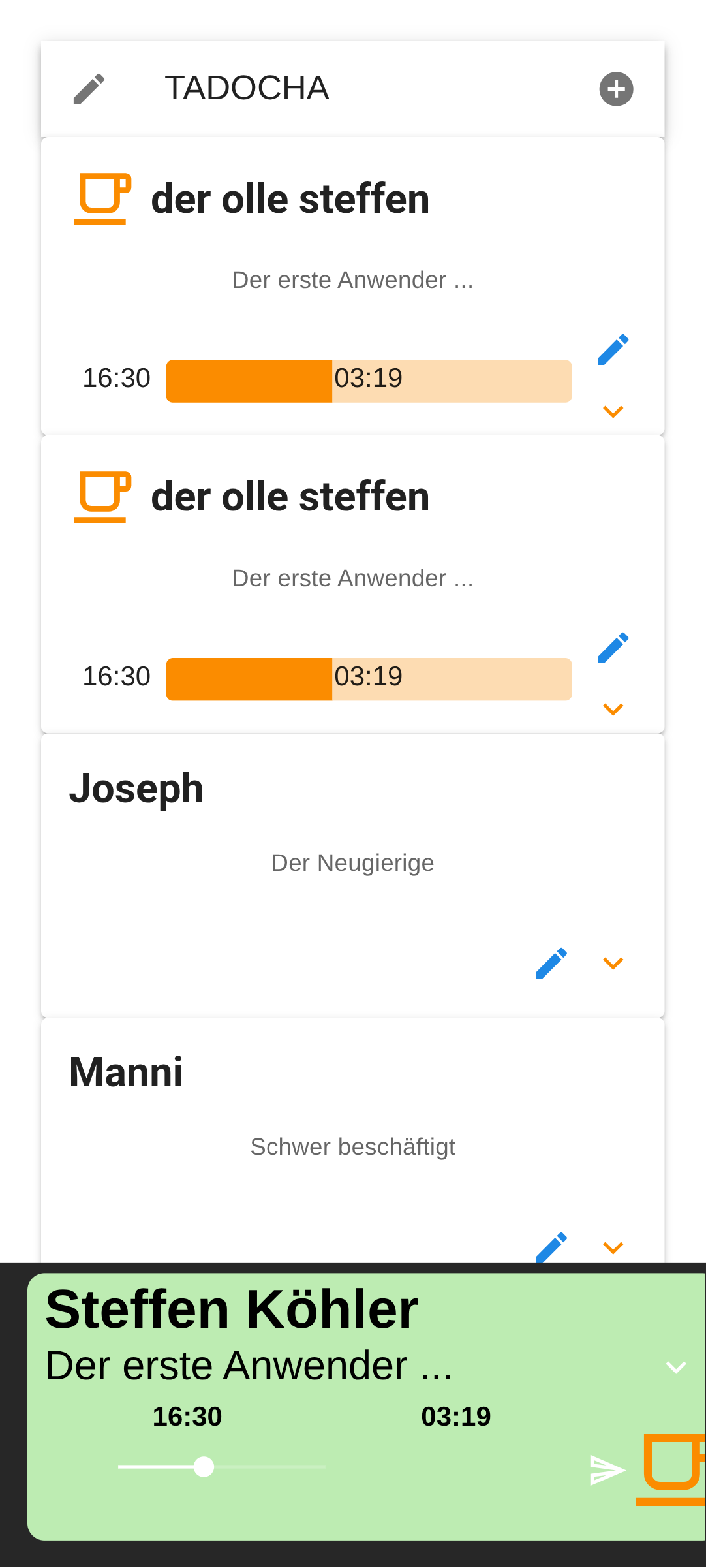The image size is (706, 1568).
Task: Click the coffee cup icon on first card
Action: point(103,198)
